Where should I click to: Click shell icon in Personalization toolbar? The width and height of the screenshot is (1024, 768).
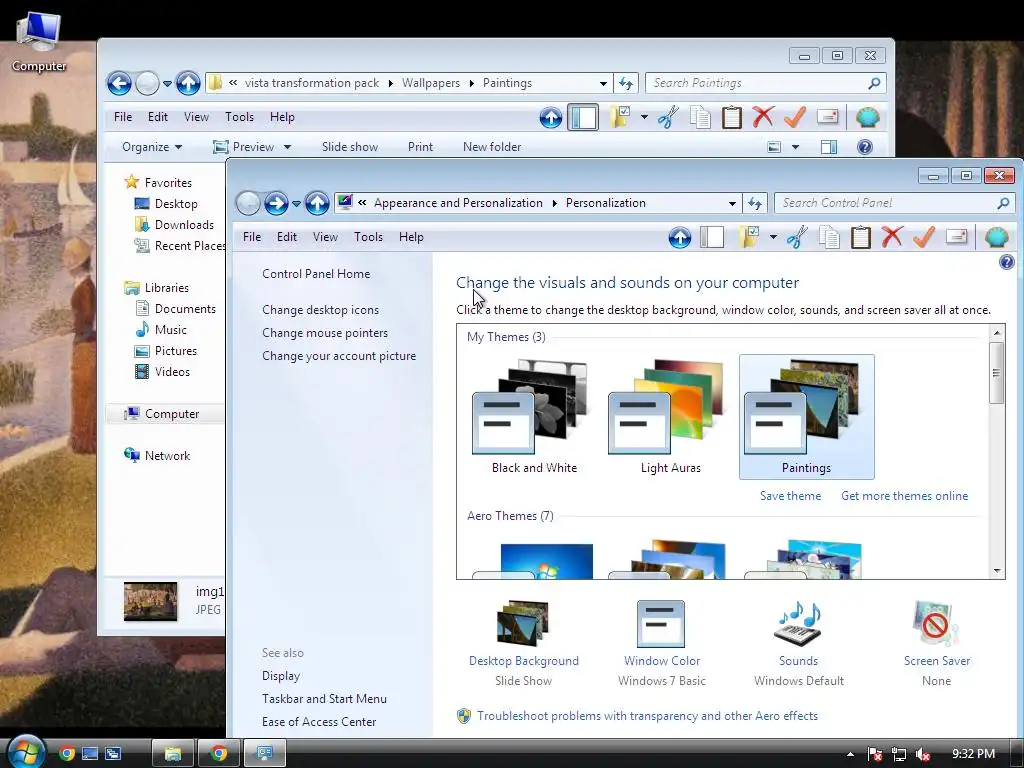tap(997, 237)
